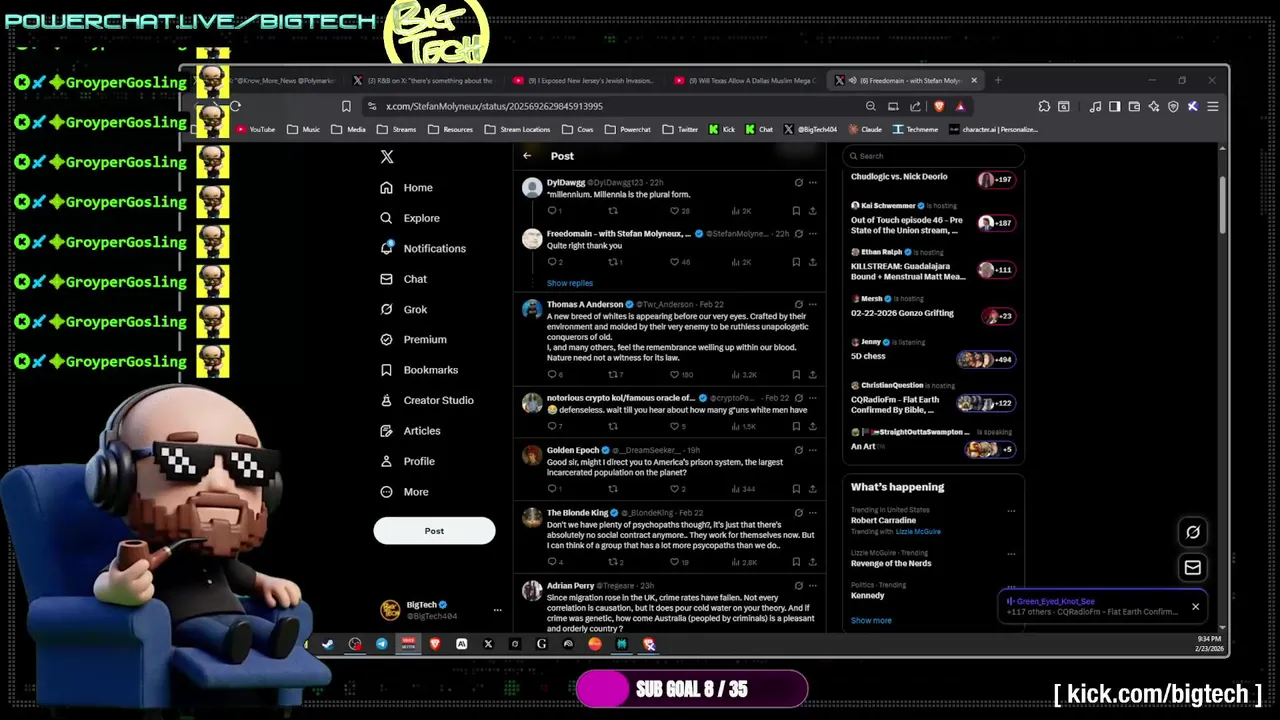The width and height of the screenshot is (1280, 720).
Task: Open Articles in the sidebar
Action: [x=410, y=431]
